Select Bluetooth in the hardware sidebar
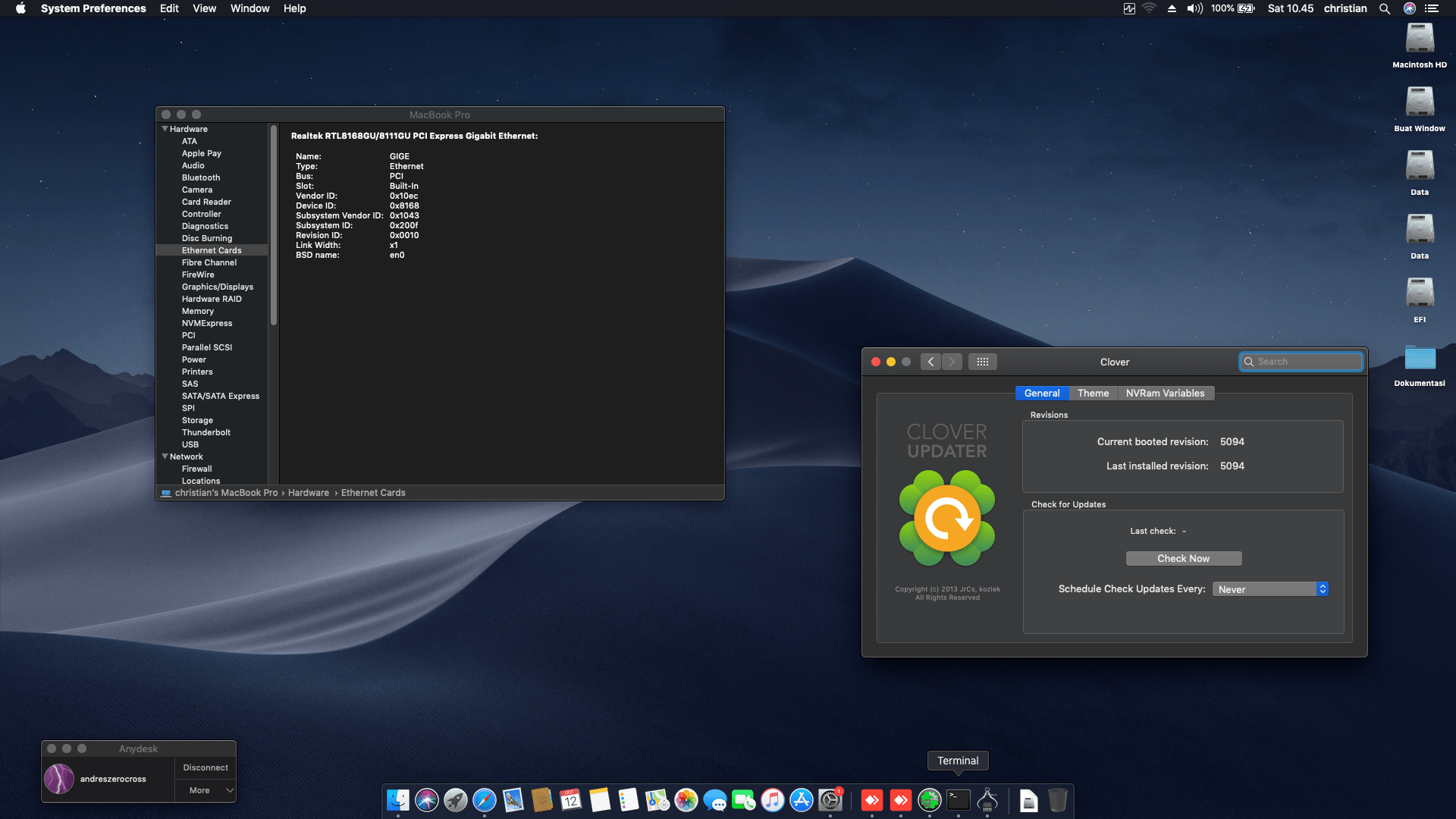Screen dimensions: 1456x819 [x=200, y=177]
